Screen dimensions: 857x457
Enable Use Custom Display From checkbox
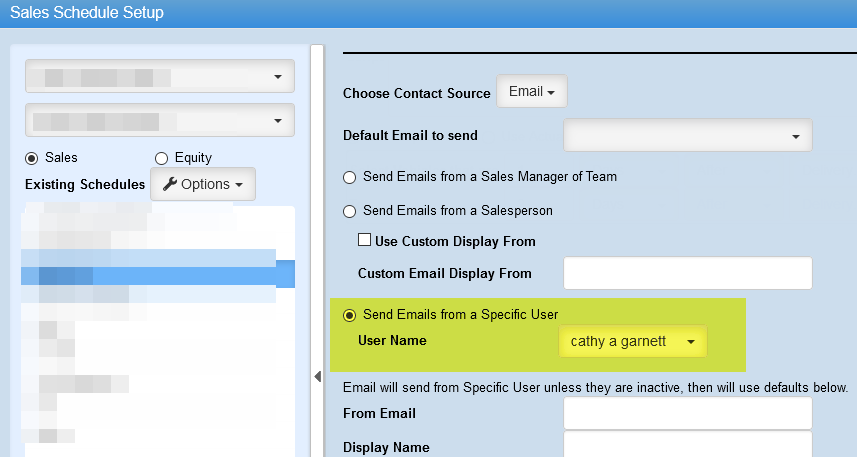365,241
